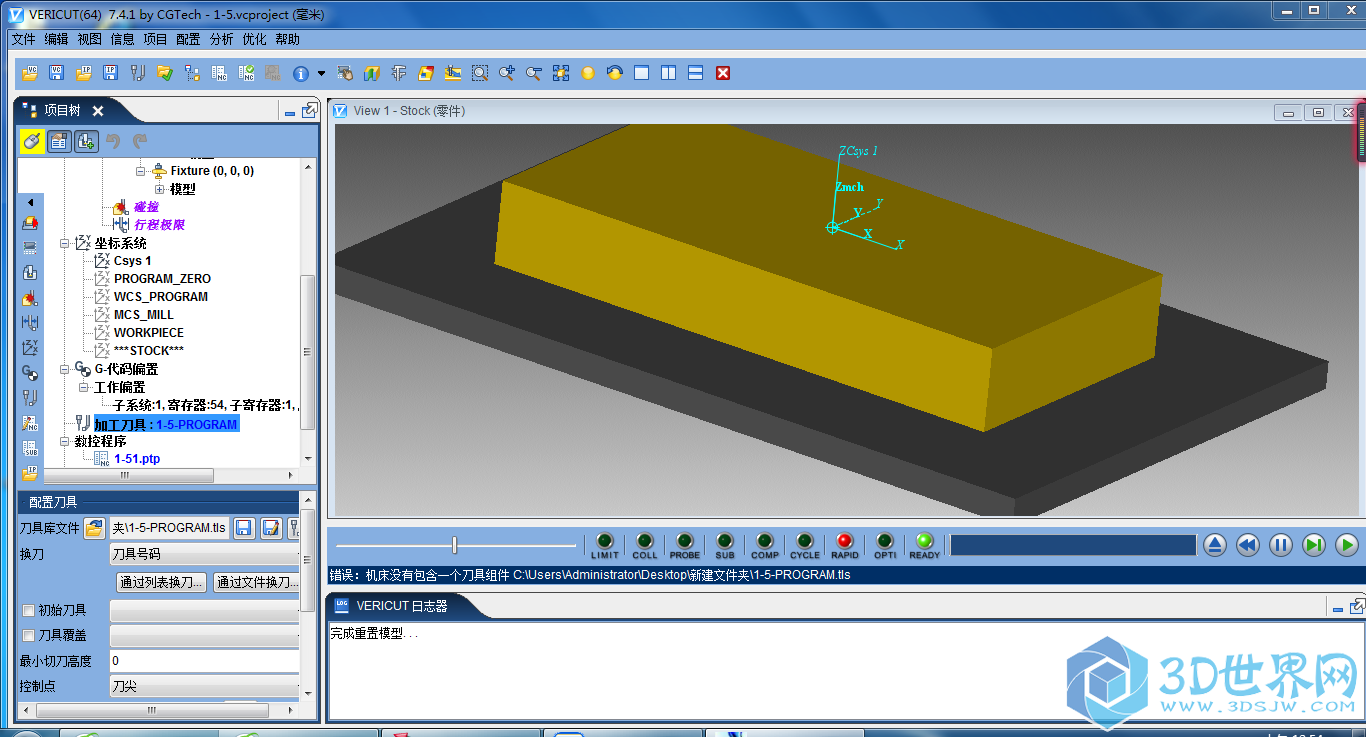The image size is (1366, 737).
Task: Click the yellow sphere shading icon
Action: 588,73
